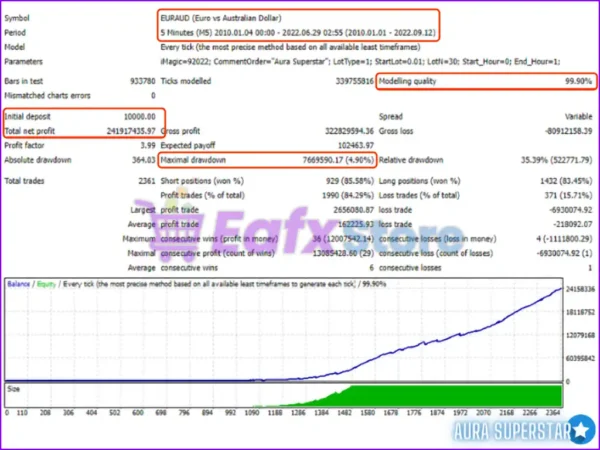Select the Largest profit trade value 2656080.87
The width and height of the screenshot is (600, 450).
click(x=354, y=210)
